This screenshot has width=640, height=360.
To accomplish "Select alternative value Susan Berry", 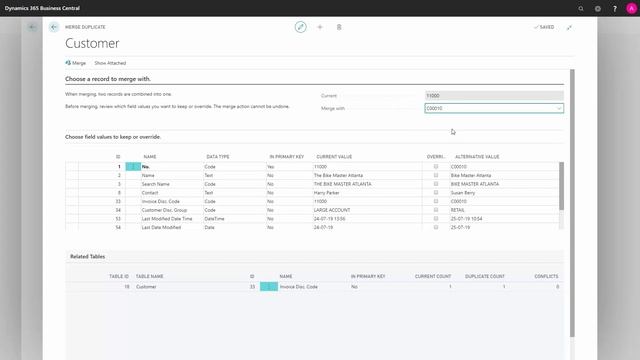I will pos(462,193).
